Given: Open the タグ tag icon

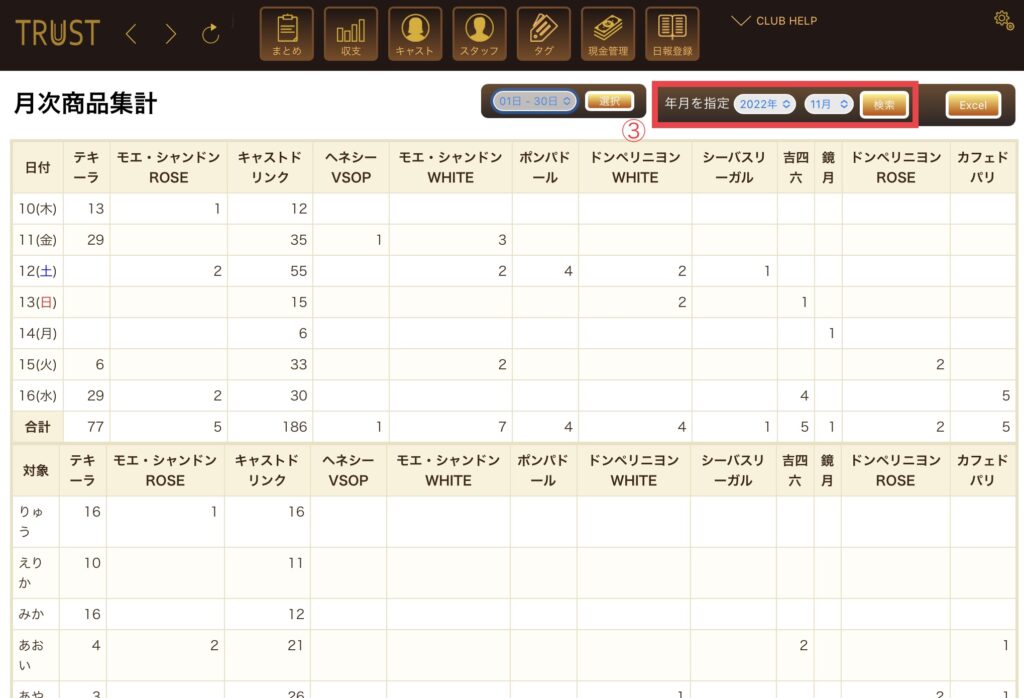Looking at the screenshot, I should (x=543, y=34).
